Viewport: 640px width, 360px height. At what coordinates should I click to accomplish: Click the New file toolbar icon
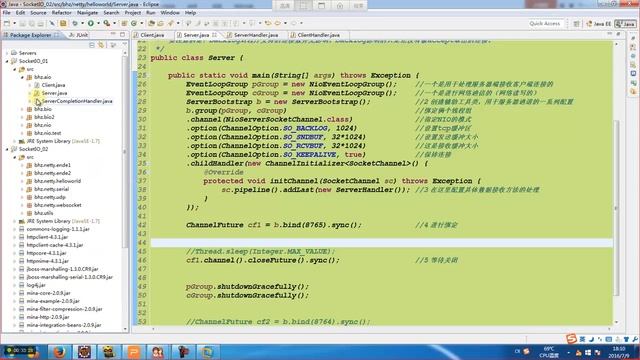point(7,24)
